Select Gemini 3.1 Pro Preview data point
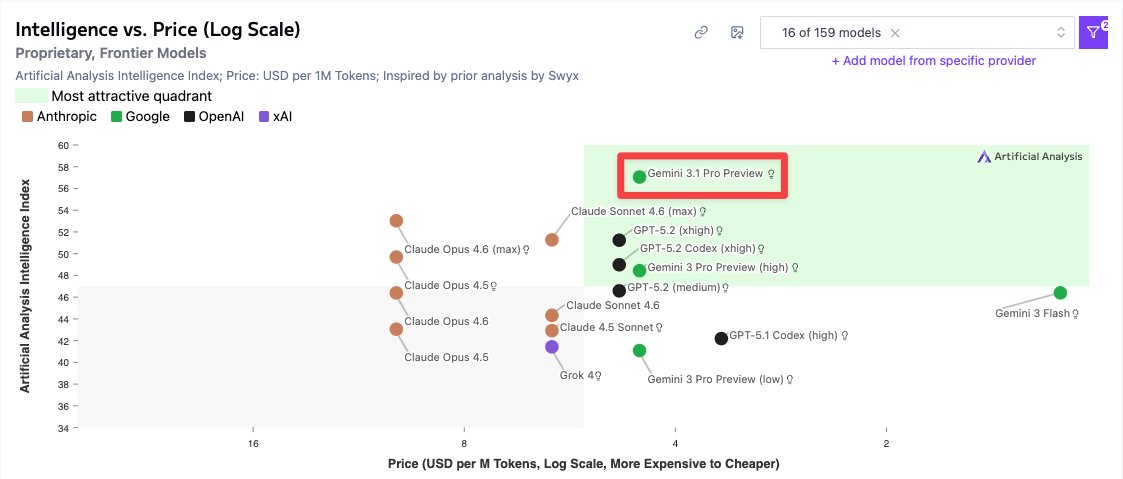Viewport: 1123px width, 479px height. (640, 177)
